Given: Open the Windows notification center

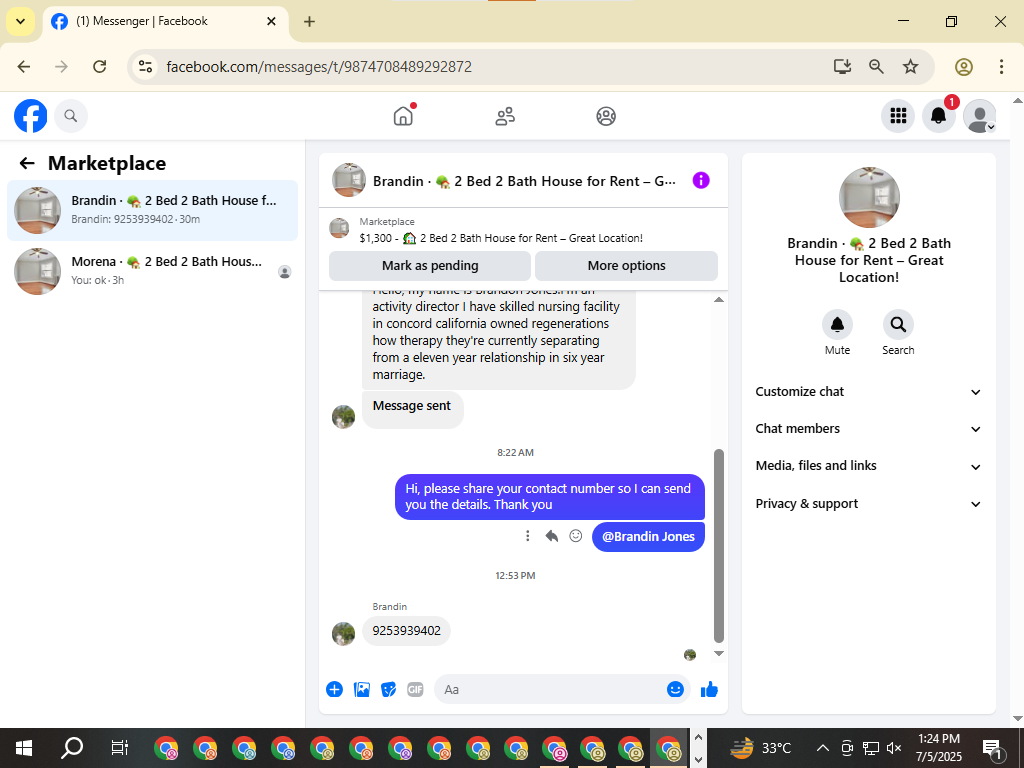Looking at the screenshot, I should (992, 748).
